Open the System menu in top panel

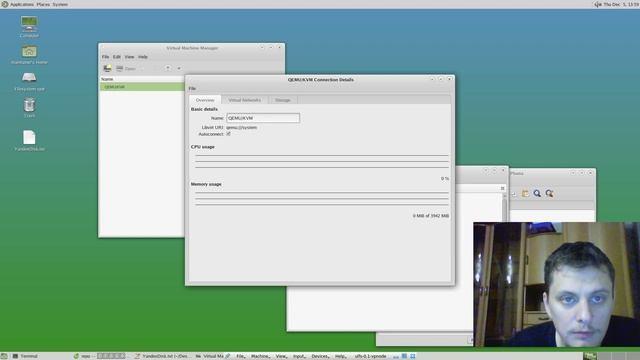click(60, 4)
